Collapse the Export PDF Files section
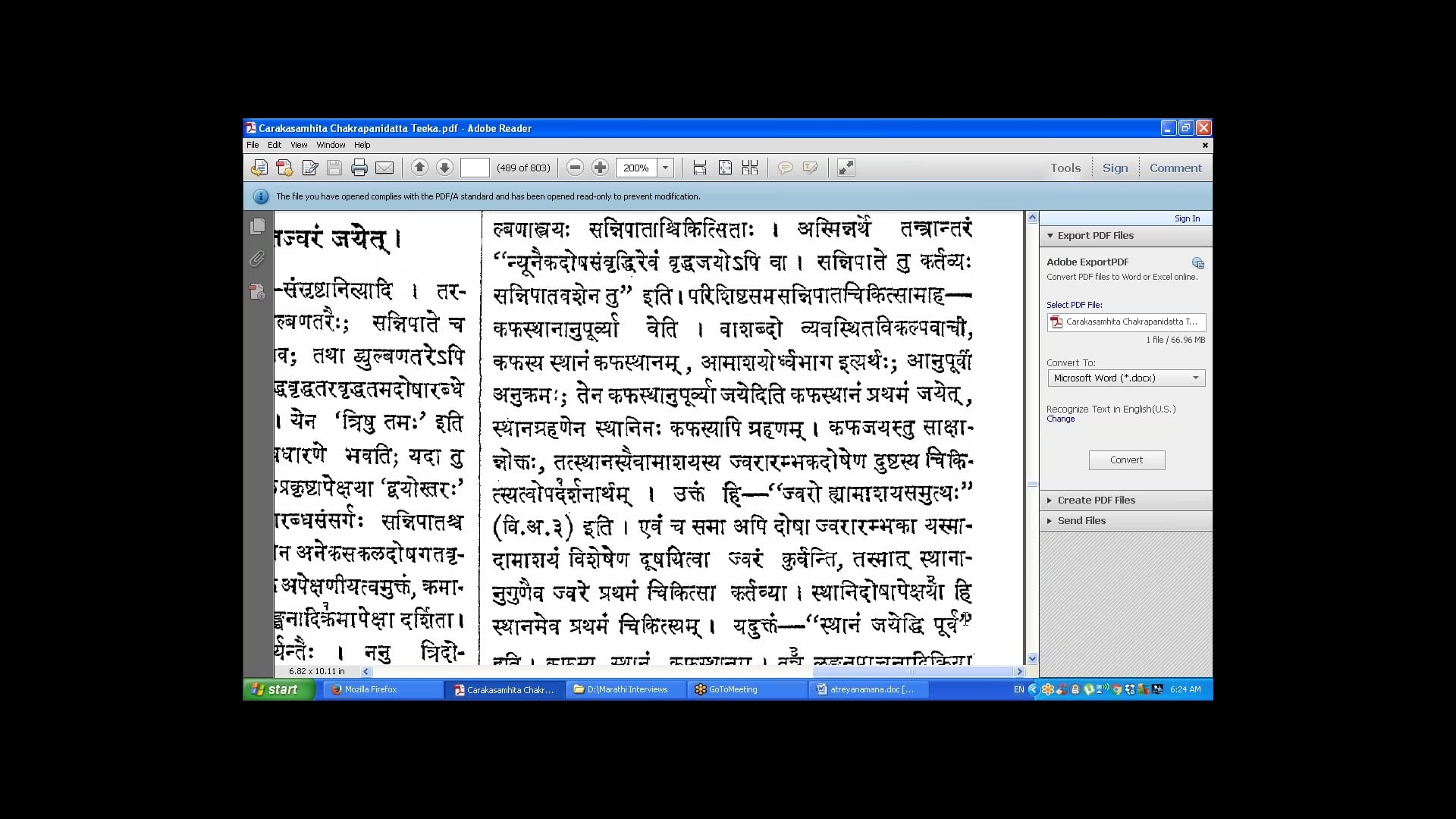This screenshot has height=819, width=1456. tap(1095, 235)
